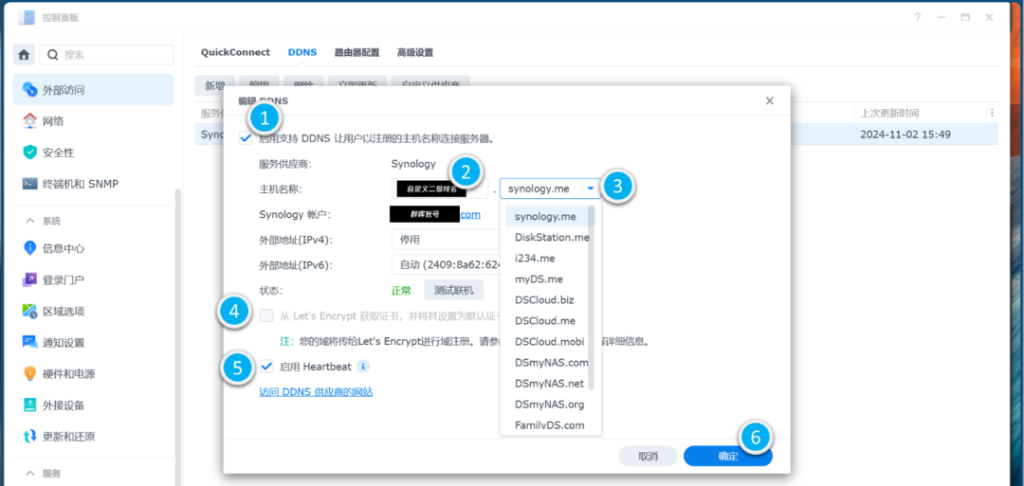Close the Edit DDNS dialog
The height and width of the screenshot is (486, 1024).
769,101
